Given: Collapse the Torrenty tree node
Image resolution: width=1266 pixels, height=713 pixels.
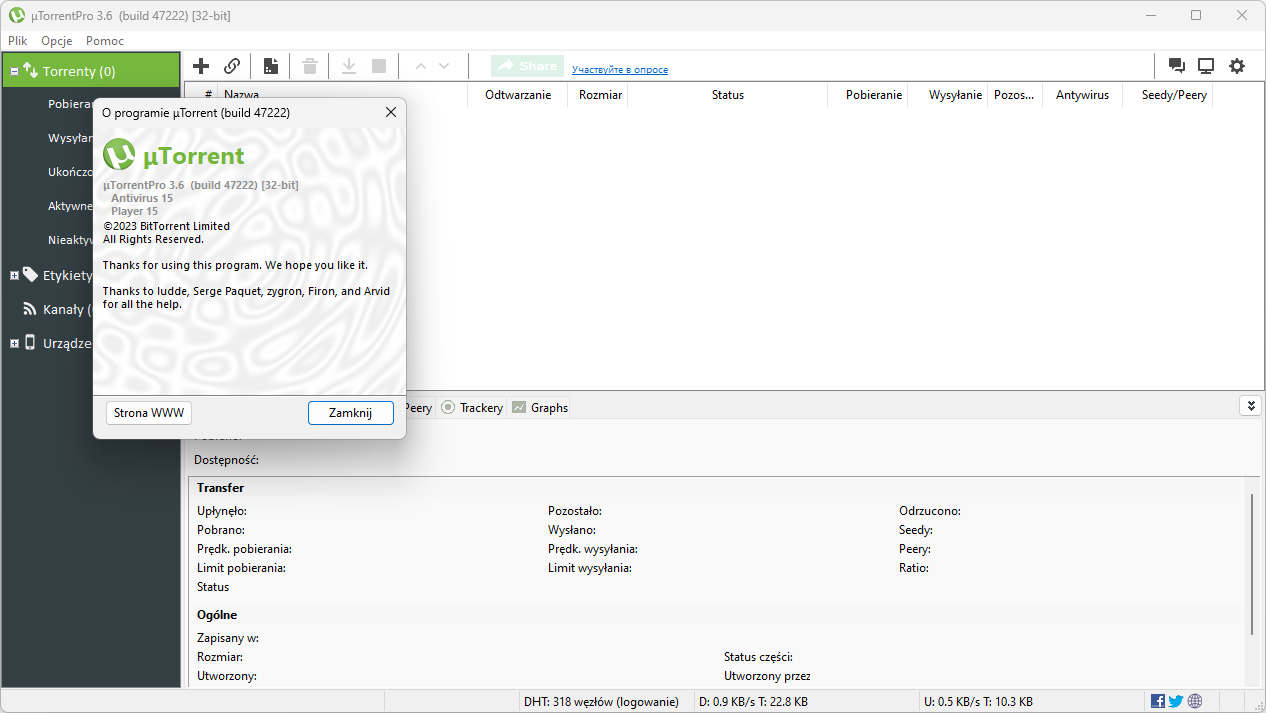Looking at the screenshot, I should pyautogui.click(x=14, y=71).
